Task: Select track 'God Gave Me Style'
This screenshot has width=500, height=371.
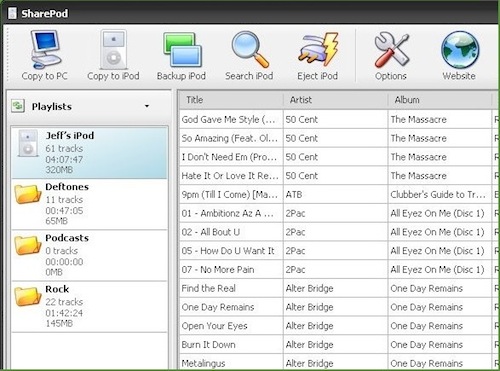Action: [x=228, y=119]
